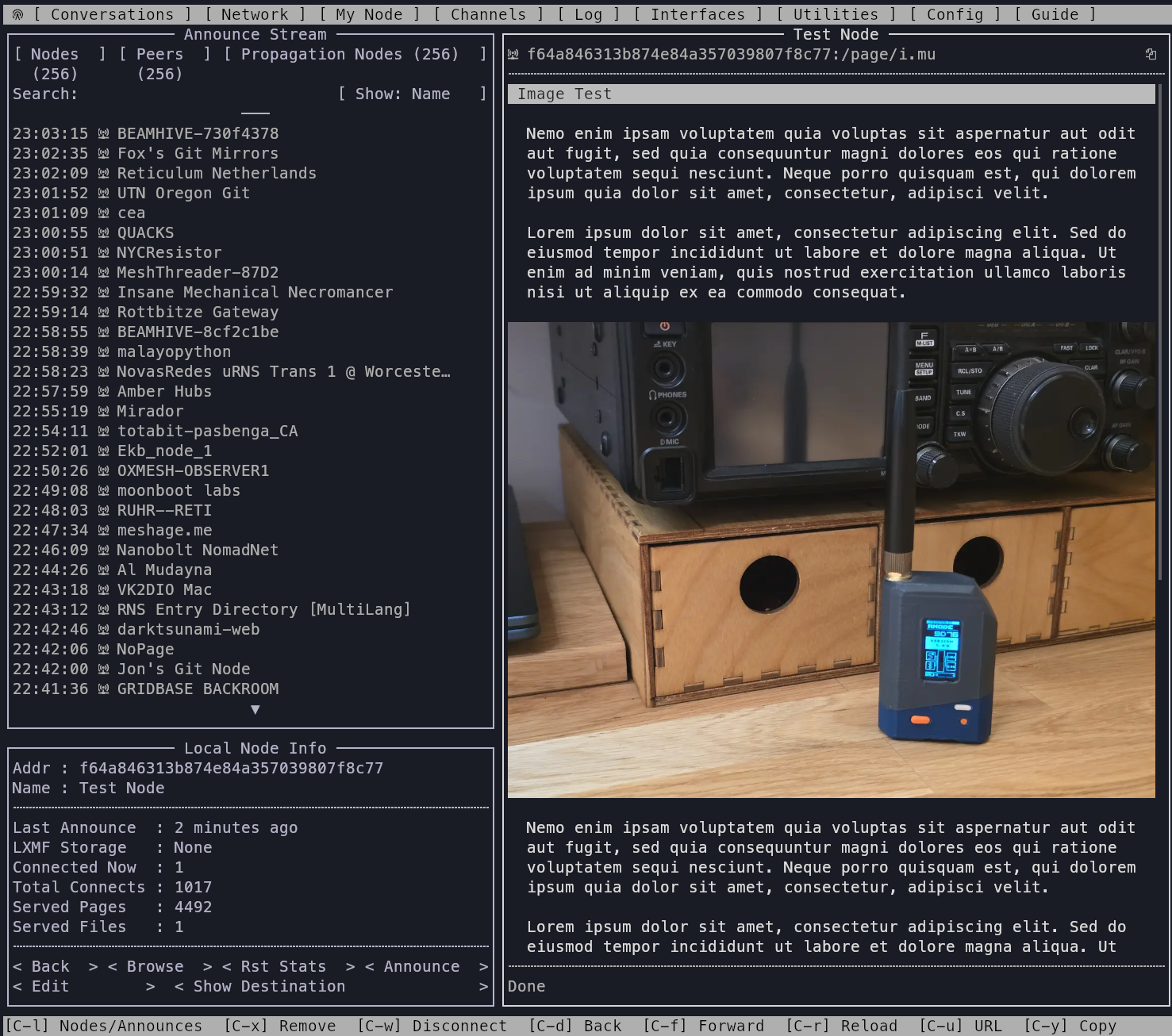The width and height of the screenshot is (1172, 1036).
Task: Click the node icon next to UTN Oregon Git
Action: 103,193
